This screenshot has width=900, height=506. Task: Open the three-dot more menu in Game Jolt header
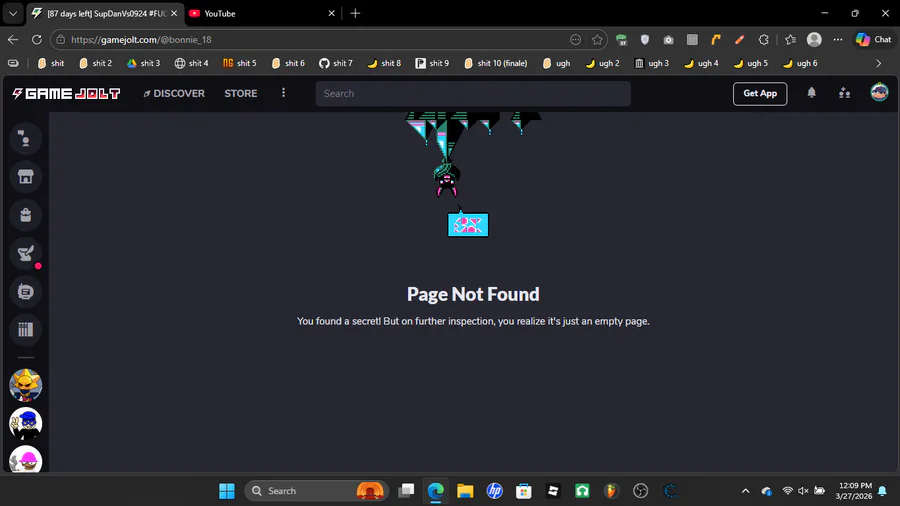pyautogui.click(x=283, y=93)
